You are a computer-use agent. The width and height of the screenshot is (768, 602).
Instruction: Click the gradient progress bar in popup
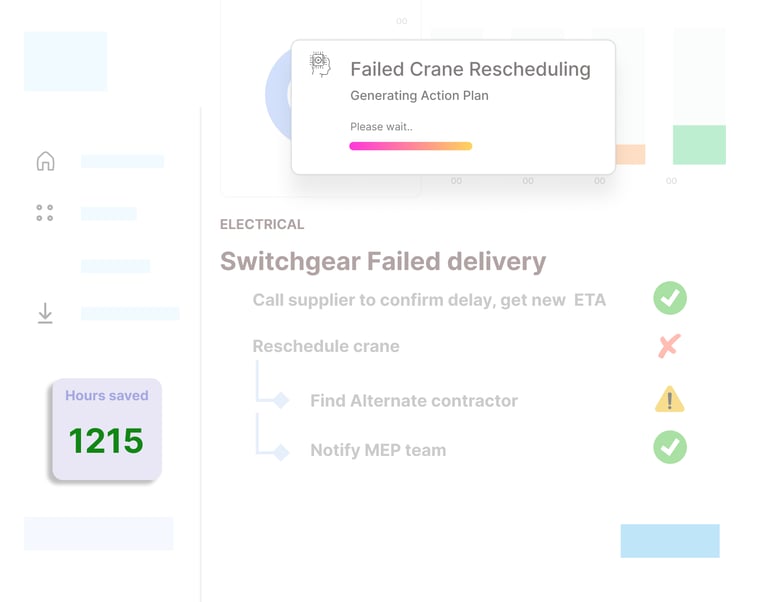[410, 146]
